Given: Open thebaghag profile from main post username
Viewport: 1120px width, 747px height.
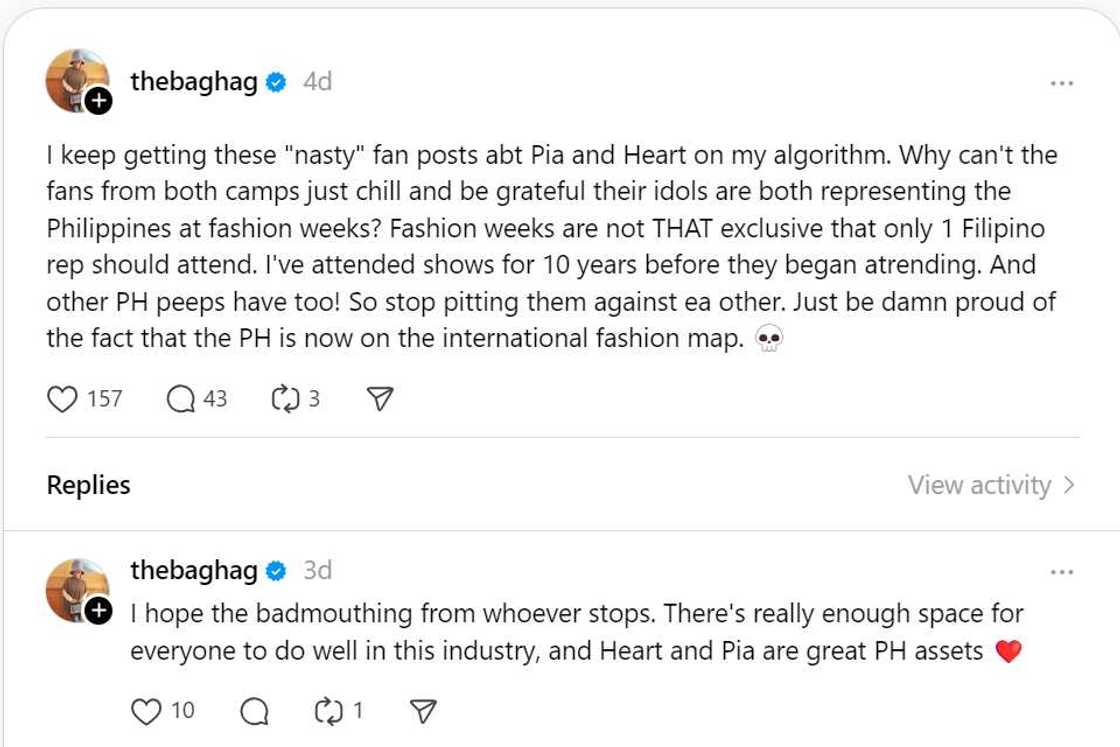Looking at the screenshot, I should [193, 82].
